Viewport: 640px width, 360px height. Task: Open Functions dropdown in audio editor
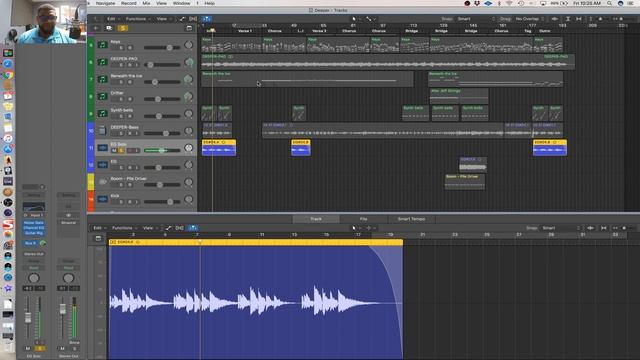124,228
